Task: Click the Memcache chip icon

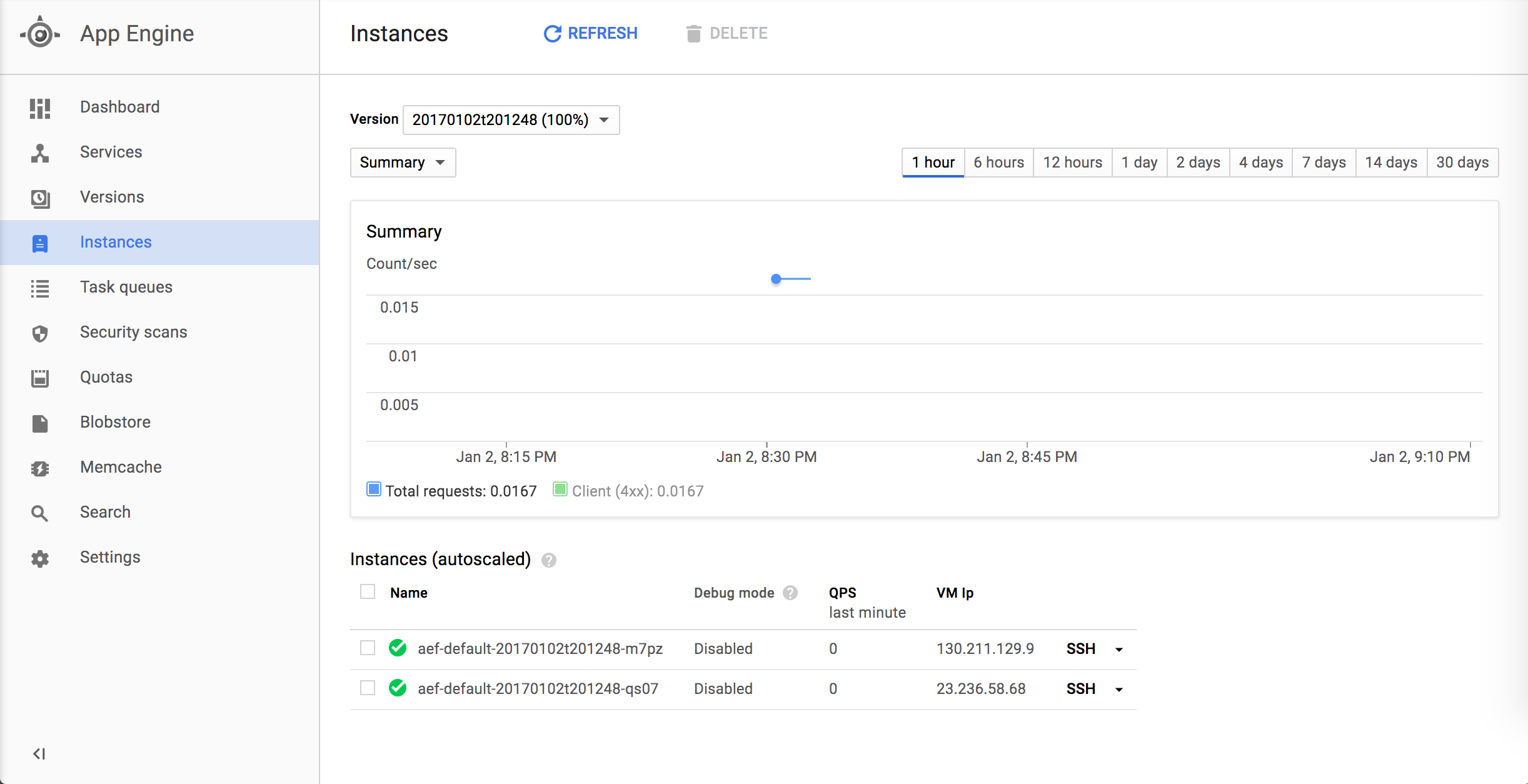Action: coord(40,468)
